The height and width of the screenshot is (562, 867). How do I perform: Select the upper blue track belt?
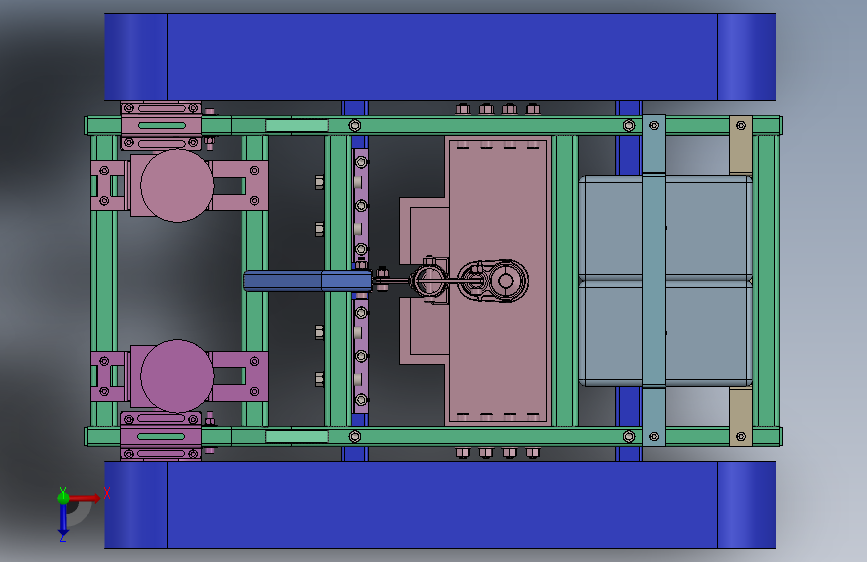pyautogui.click(x=440, y=57)
